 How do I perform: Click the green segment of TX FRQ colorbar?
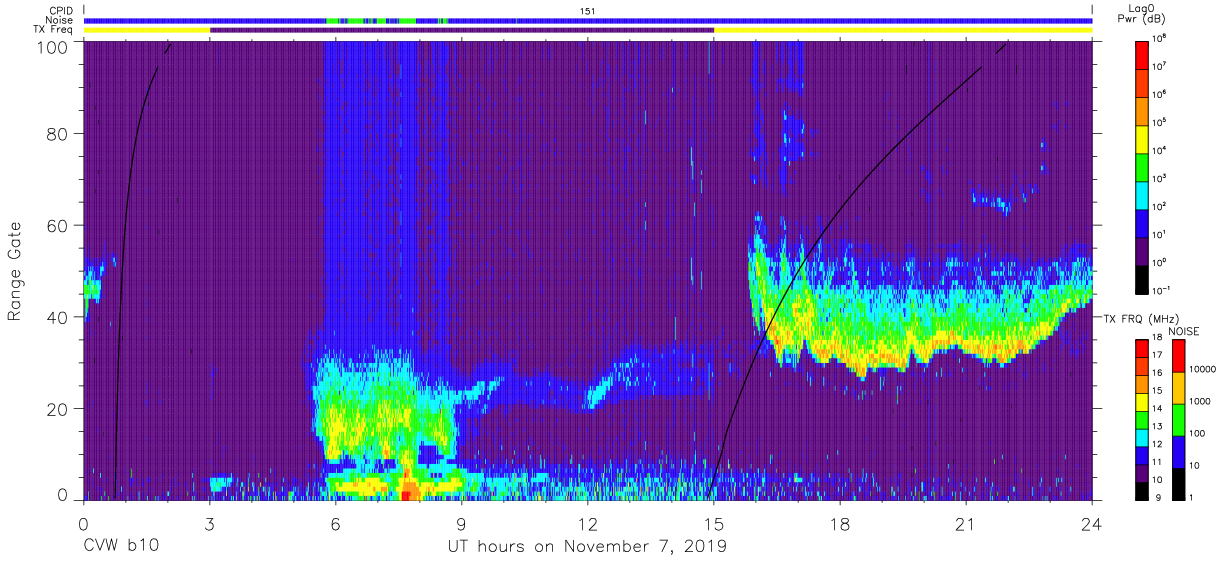click(1142, 420)
